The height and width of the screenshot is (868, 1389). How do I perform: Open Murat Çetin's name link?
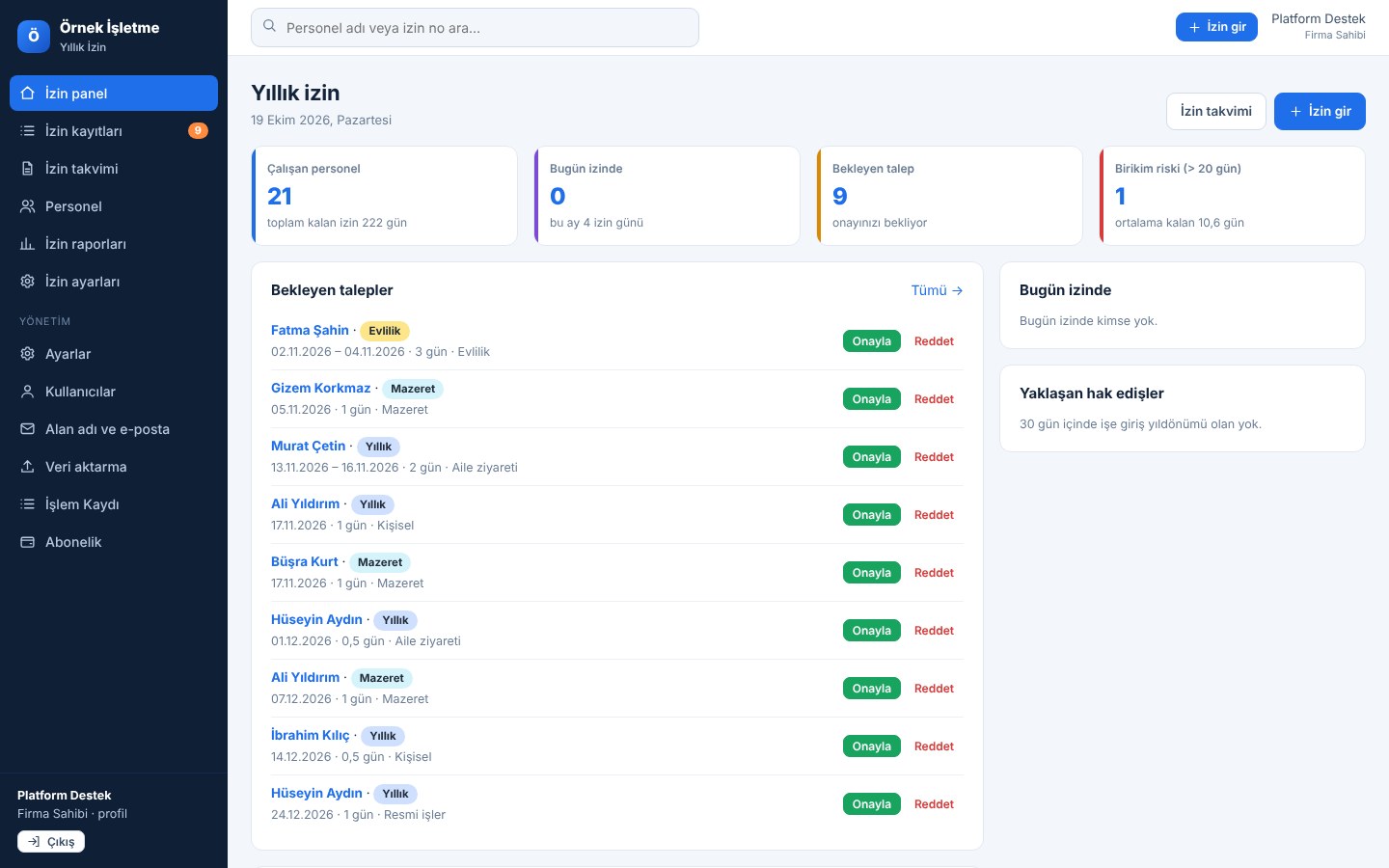coord(308,446)
